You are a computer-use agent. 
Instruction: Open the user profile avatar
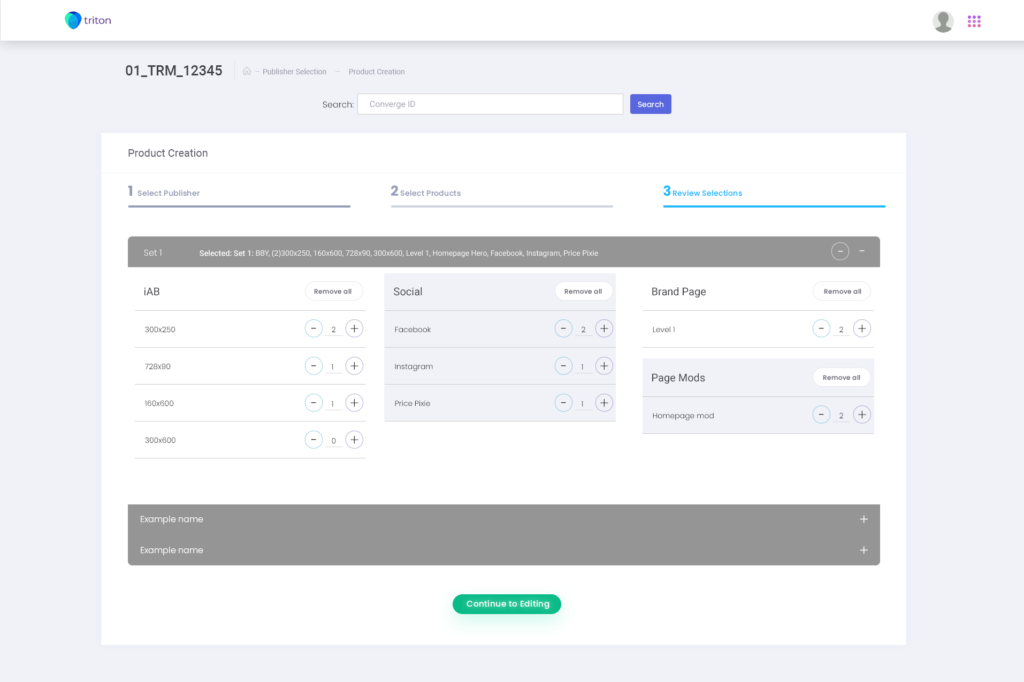click(942, 21)
